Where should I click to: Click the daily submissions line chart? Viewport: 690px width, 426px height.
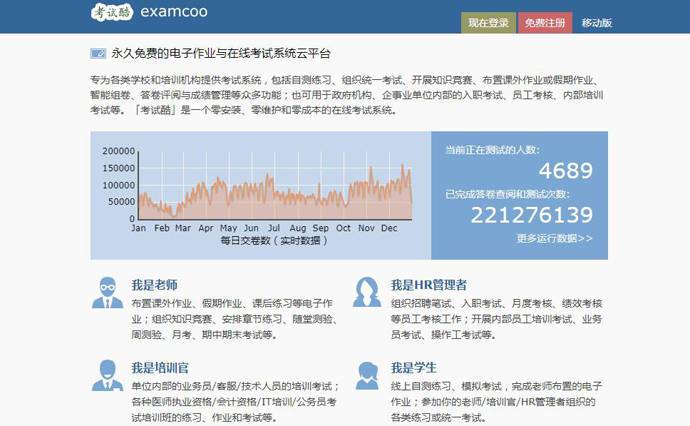coord(272,183)
